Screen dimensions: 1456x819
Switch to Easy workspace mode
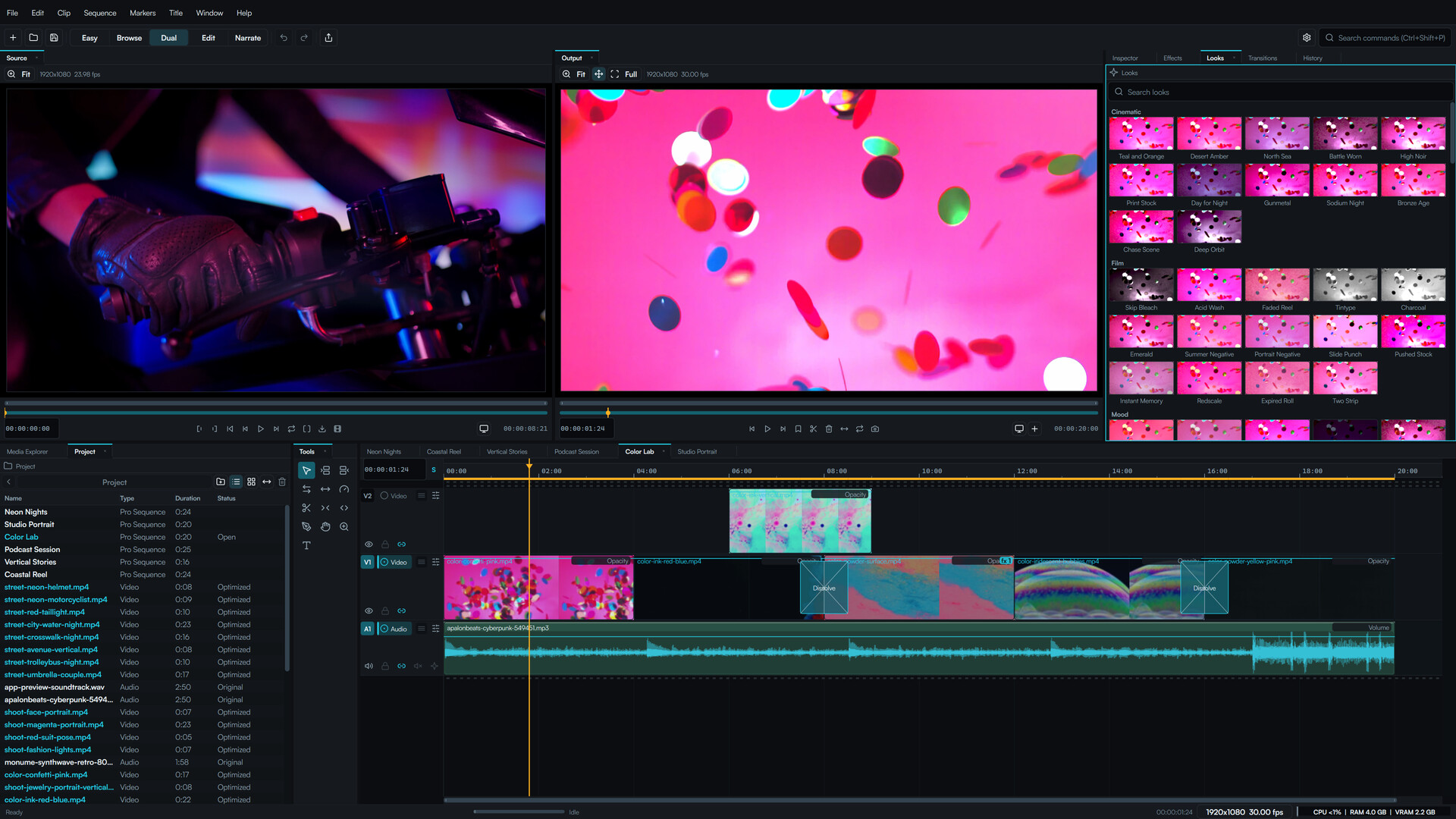[x=89, y=38]
